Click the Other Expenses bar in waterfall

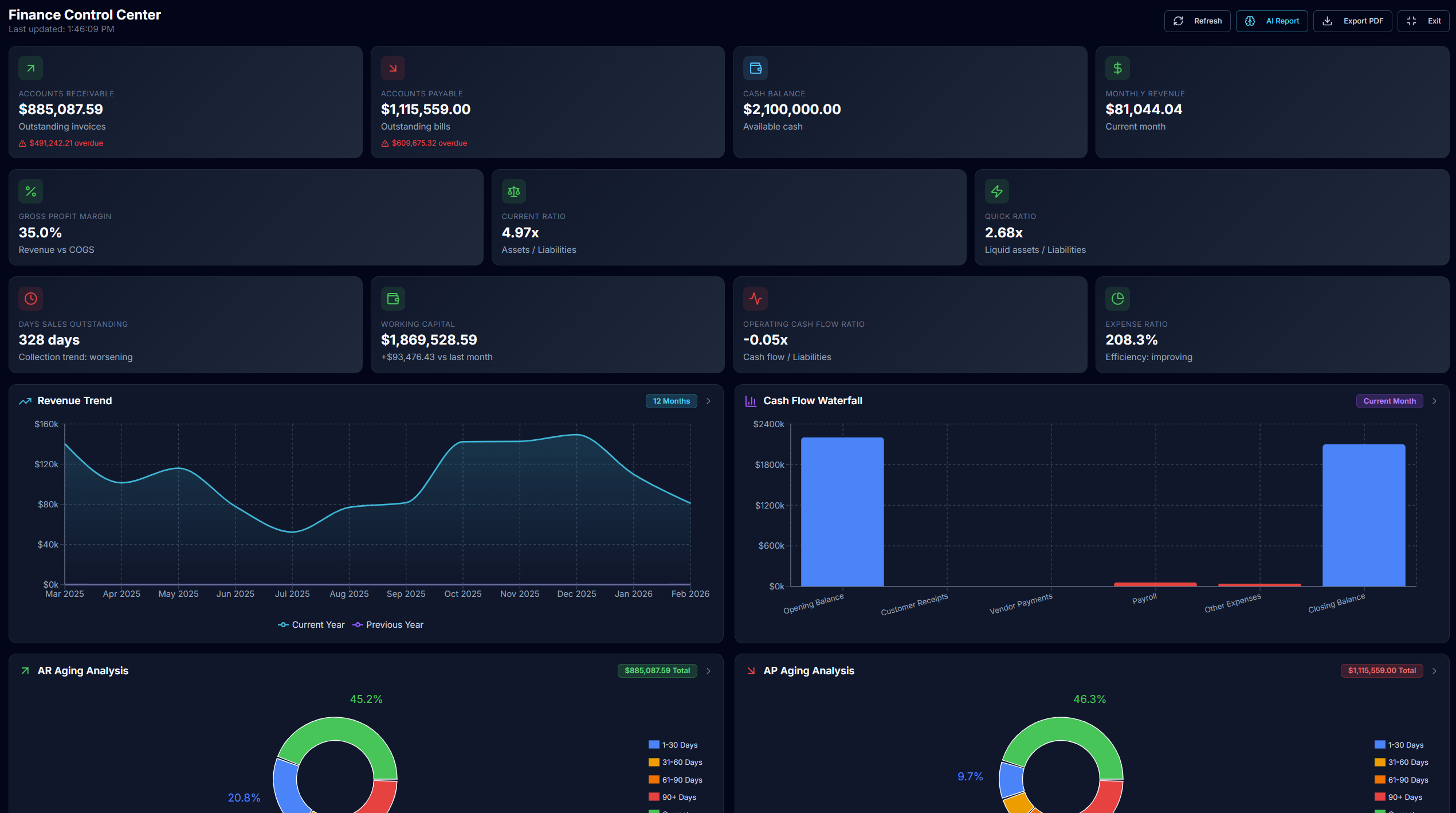coord(1259,585)
